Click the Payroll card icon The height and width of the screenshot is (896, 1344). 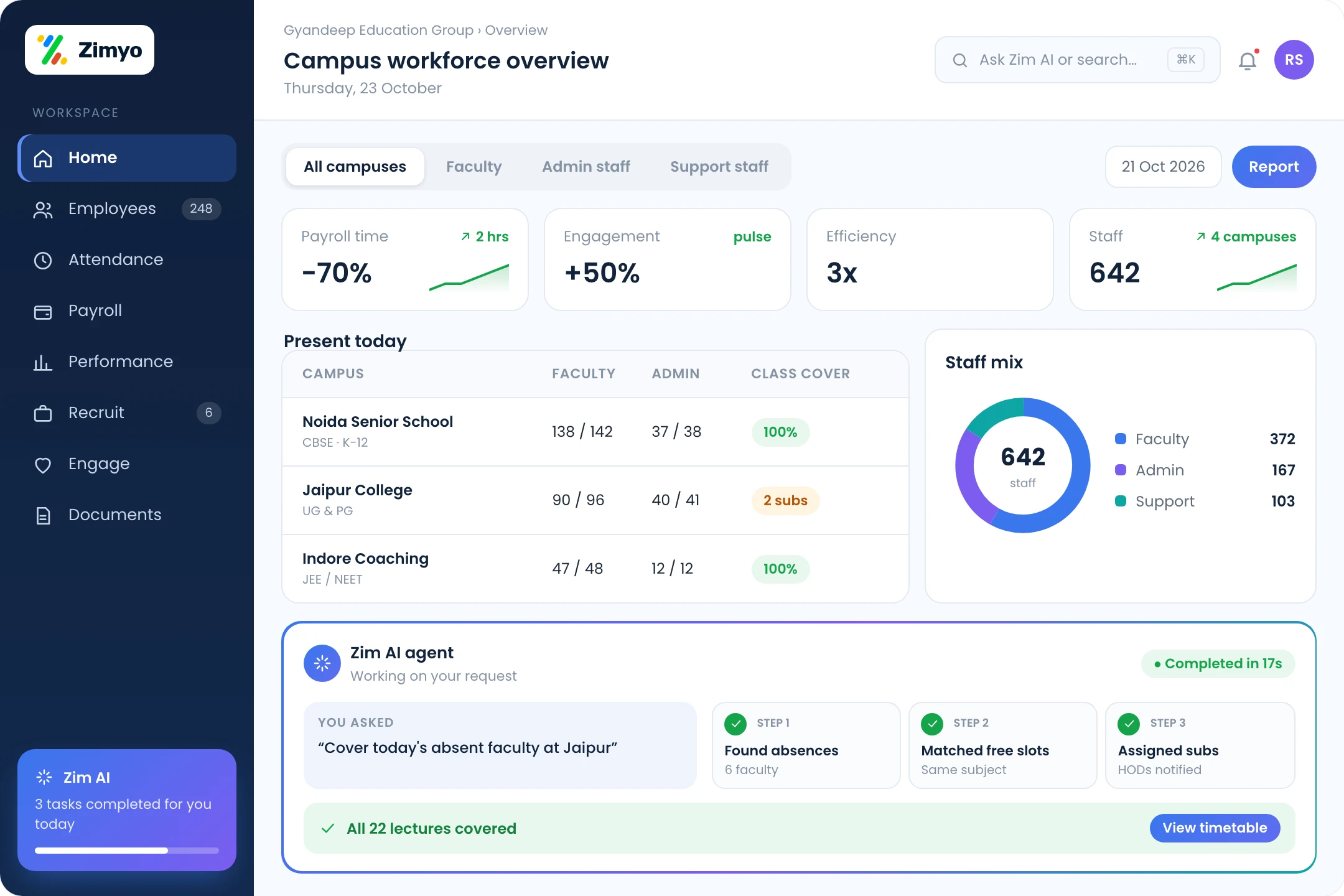click(x=43, y=312)
